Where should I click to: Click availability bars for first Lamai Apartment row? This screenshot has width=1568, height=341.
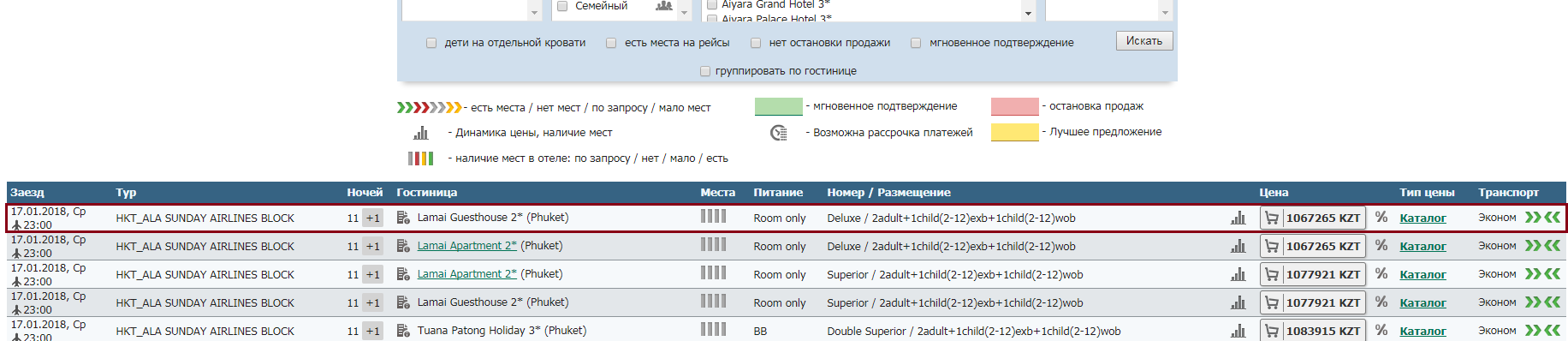click(713, 245)
